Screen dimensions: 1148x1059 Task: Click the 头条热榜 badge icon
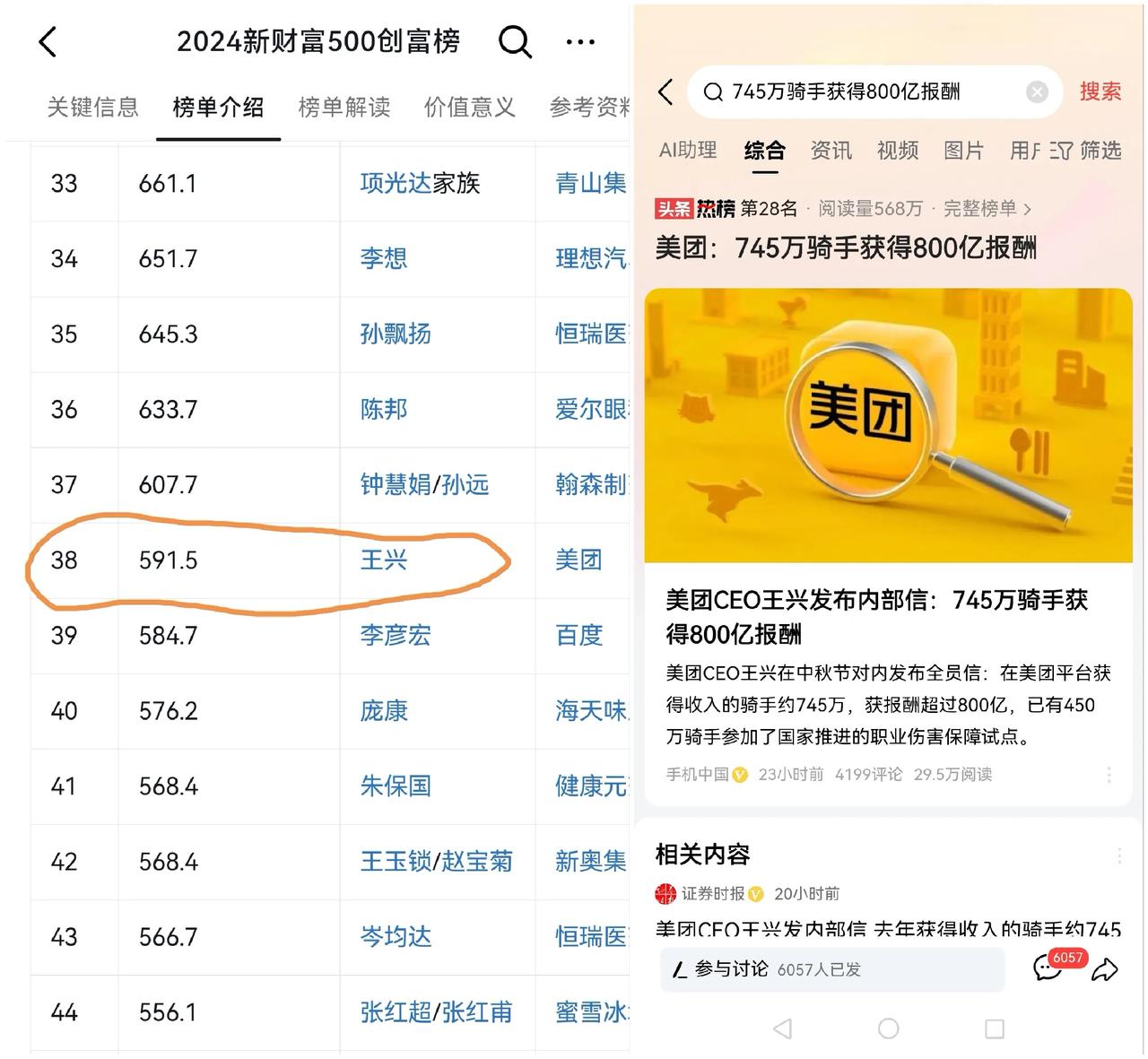point(695,209)
